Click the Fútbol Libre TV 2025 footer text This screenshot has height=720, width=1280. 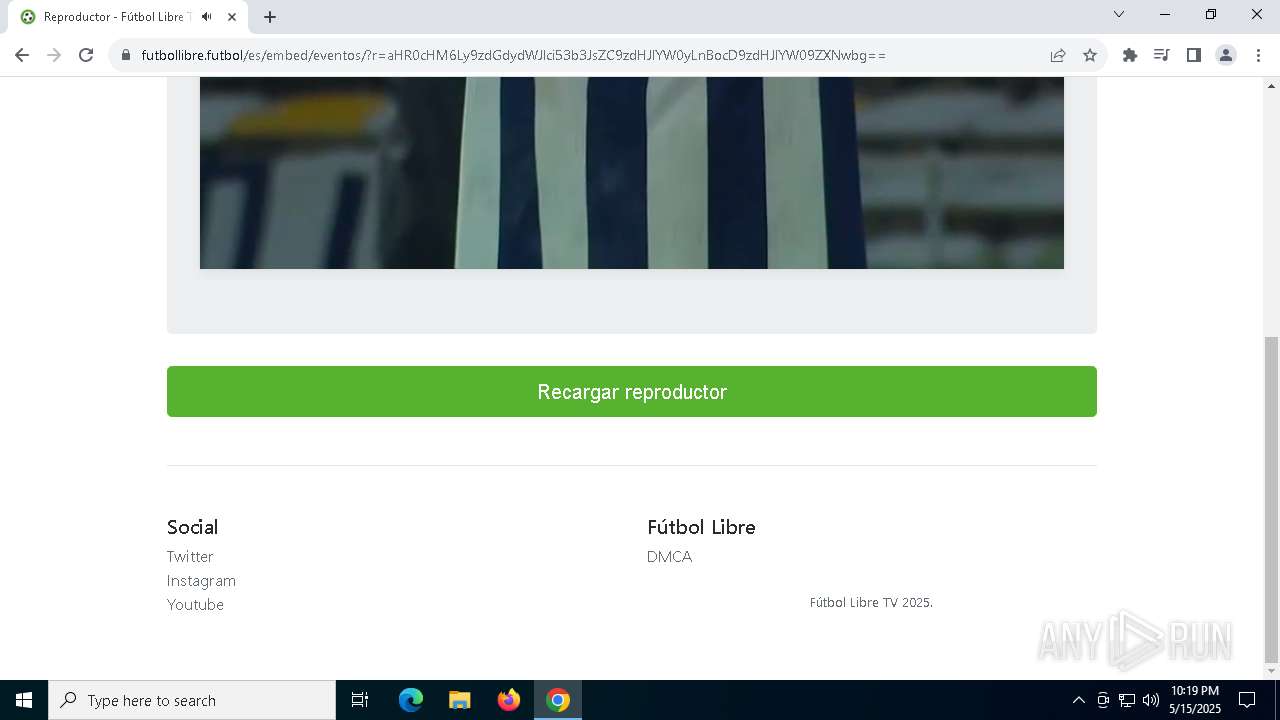(x=871, y=602)
